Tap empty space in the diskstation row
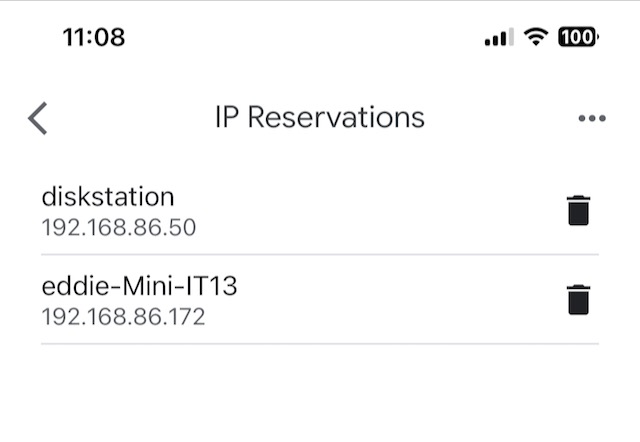The image size is (640, 442). coord(380,211)
